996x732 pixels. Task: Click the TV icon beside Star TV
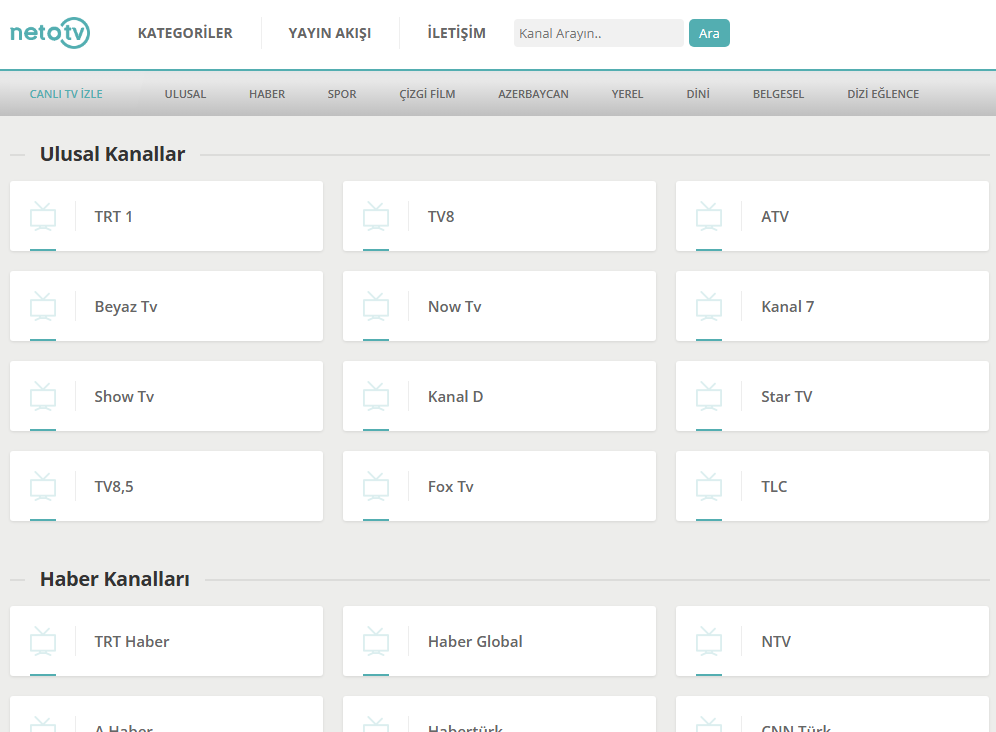(x=709, y=396)
